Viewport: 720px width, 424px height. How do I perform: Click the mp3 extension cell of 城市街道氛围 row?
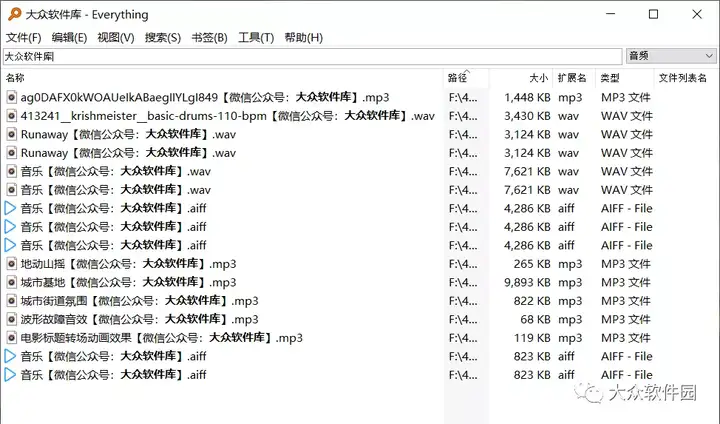pos(570,301)
